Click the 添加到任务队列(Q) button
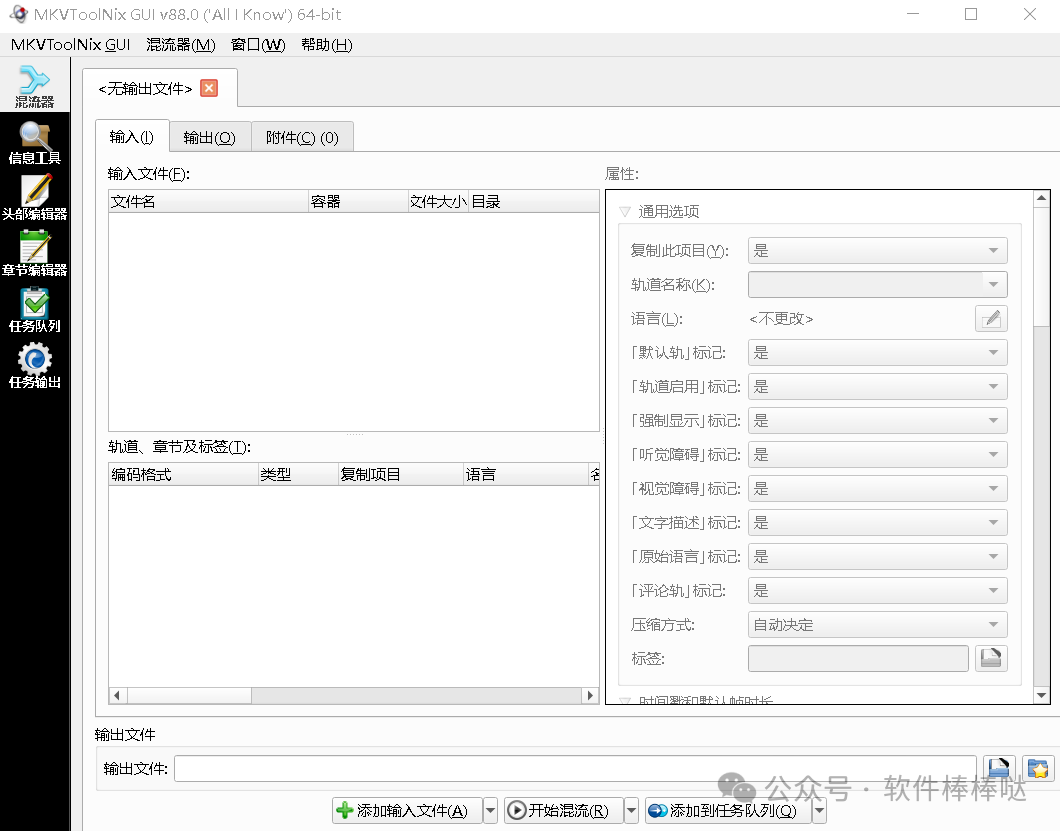The height and width of the screenshot is (831, 1060). (727, 810)
